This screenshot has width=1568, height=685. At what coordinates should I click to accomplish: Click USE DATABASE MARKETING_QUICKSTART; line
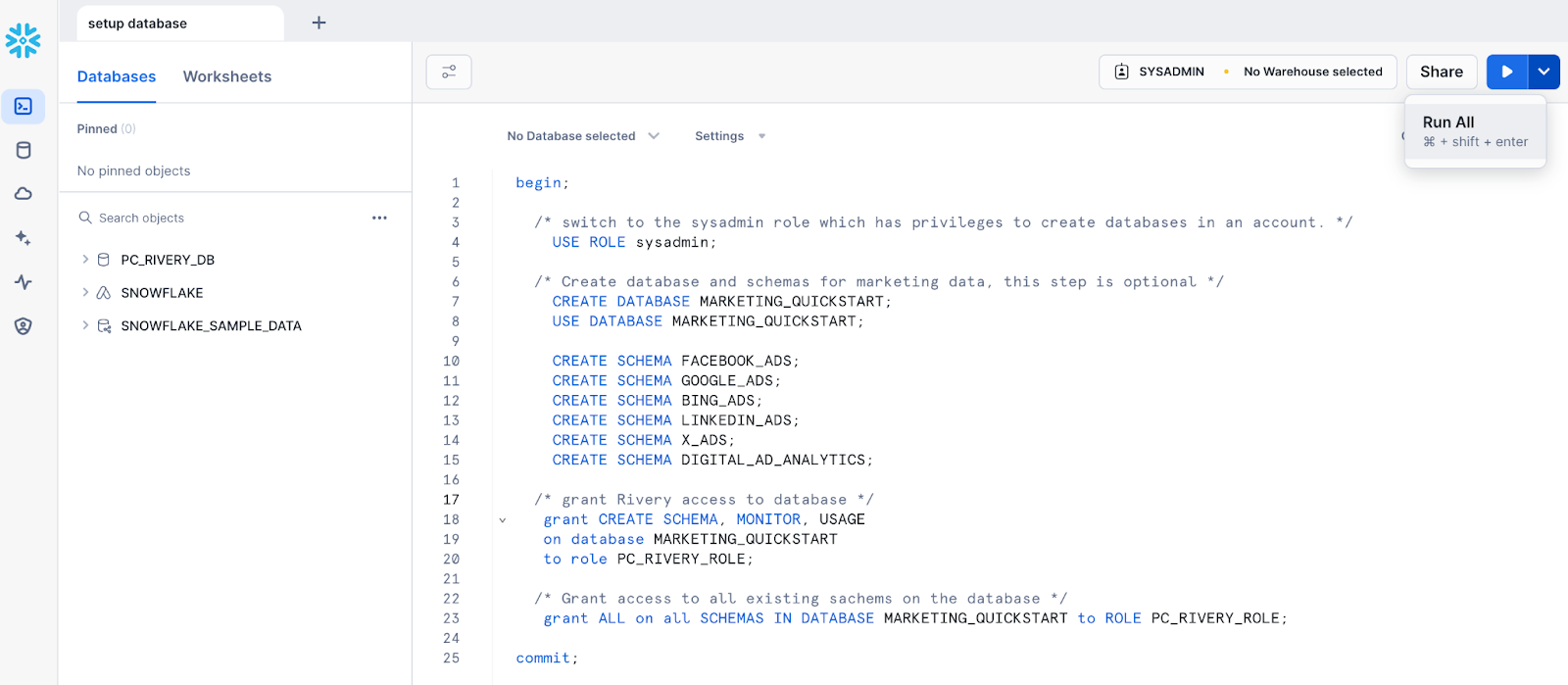(708, 321)
